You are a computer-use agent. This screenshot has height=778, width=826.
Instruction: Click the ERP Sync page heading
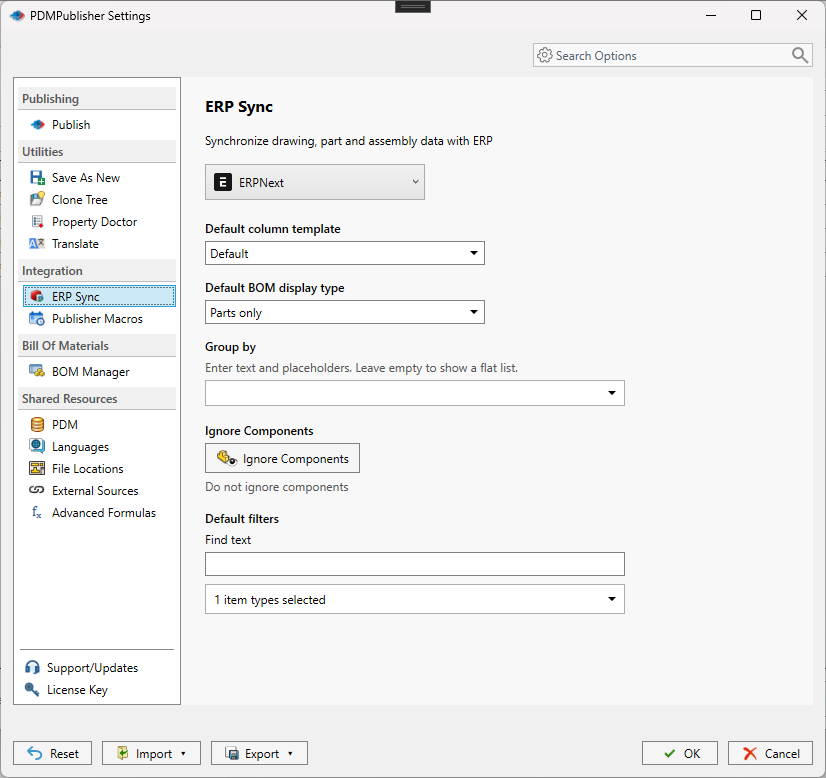coord(239,107)
